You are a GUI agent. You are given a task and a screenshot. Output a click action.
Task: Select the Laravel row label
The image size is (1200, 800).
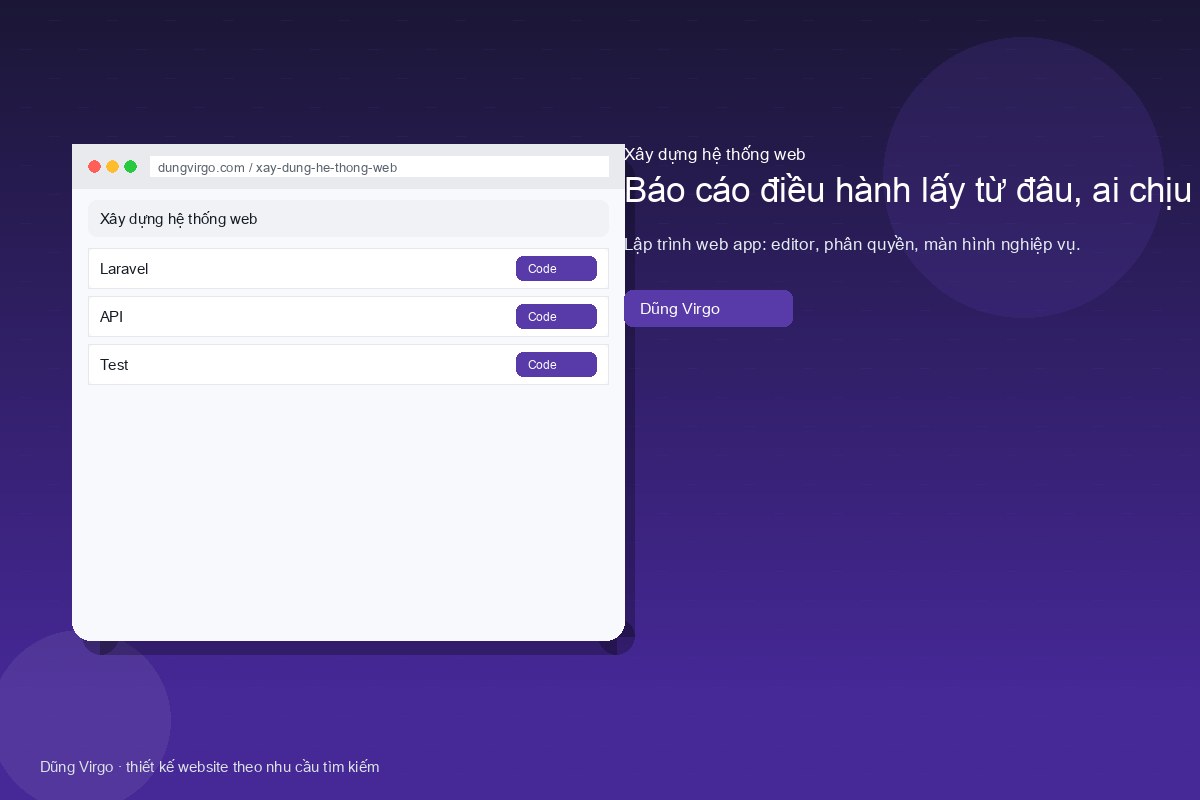[124, 269]
